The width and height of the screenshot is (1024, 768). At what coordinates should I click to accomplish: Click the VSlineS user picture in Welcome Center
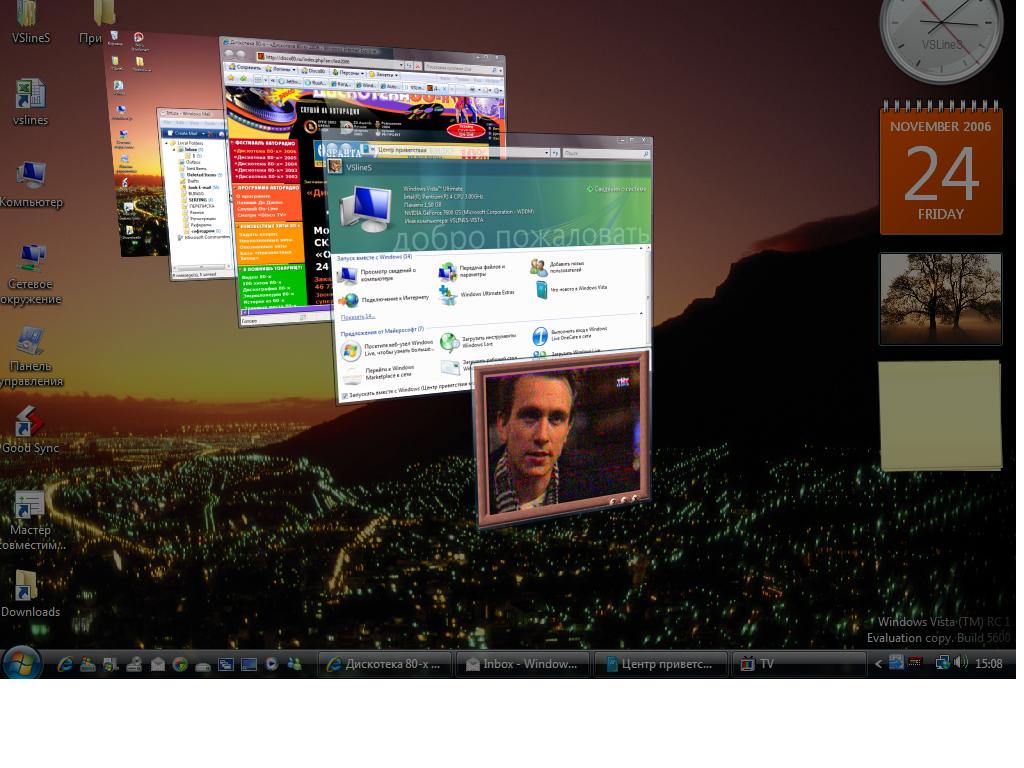335,167
